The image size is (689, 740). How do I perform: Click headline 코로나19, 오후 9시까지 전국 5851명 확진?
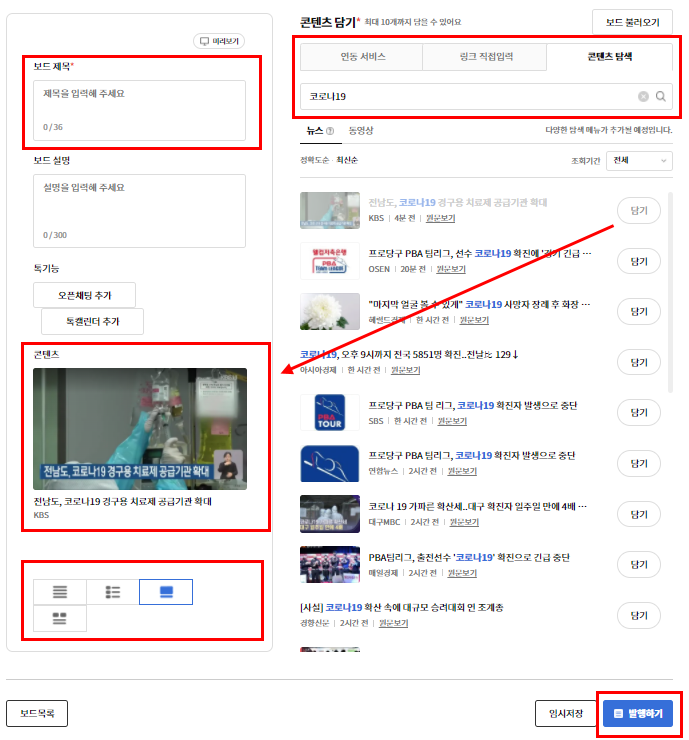pyautogui.click(x=409, y=354)
